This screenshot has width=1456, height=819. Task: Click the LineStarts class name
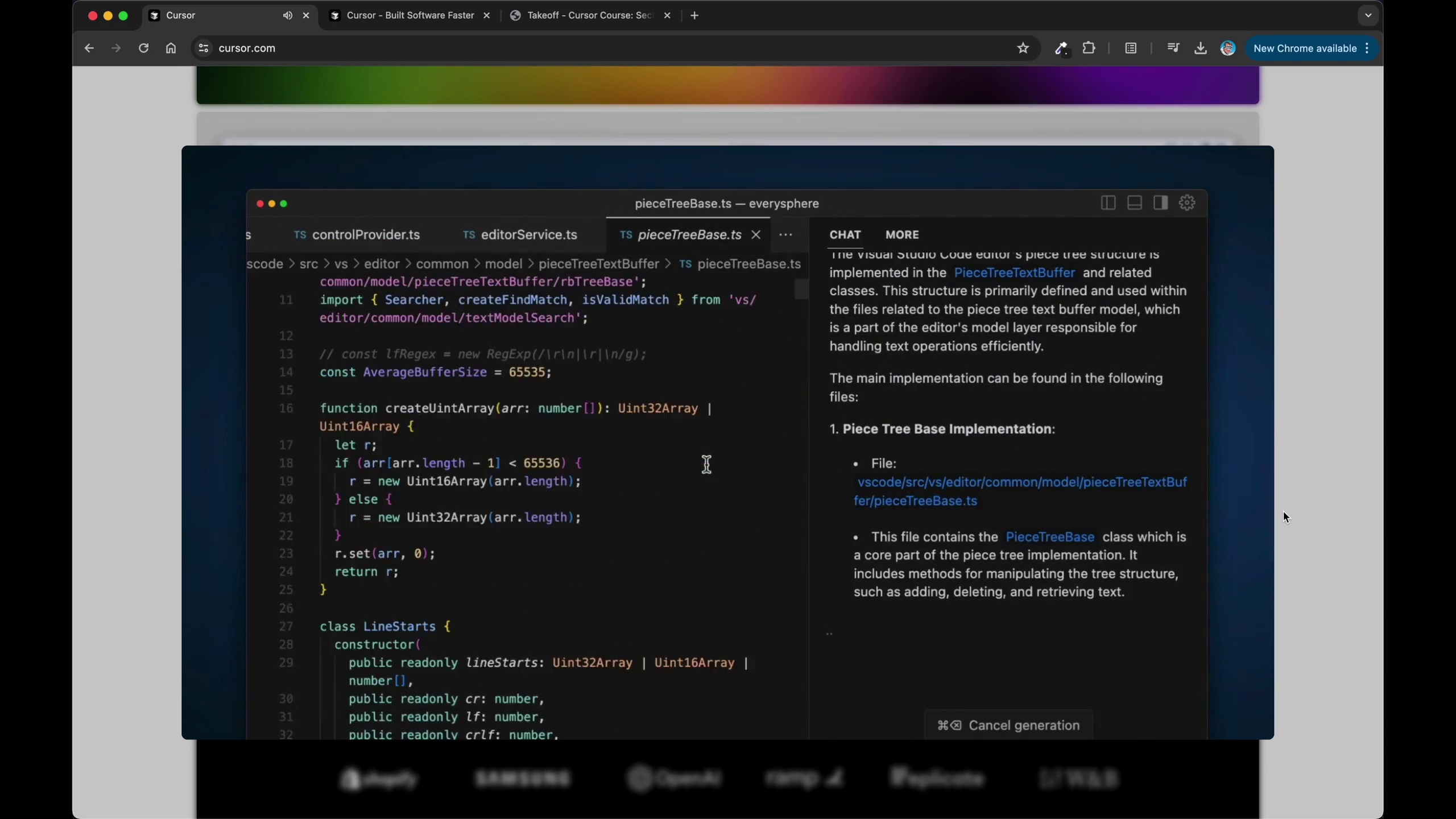[399, 627]
